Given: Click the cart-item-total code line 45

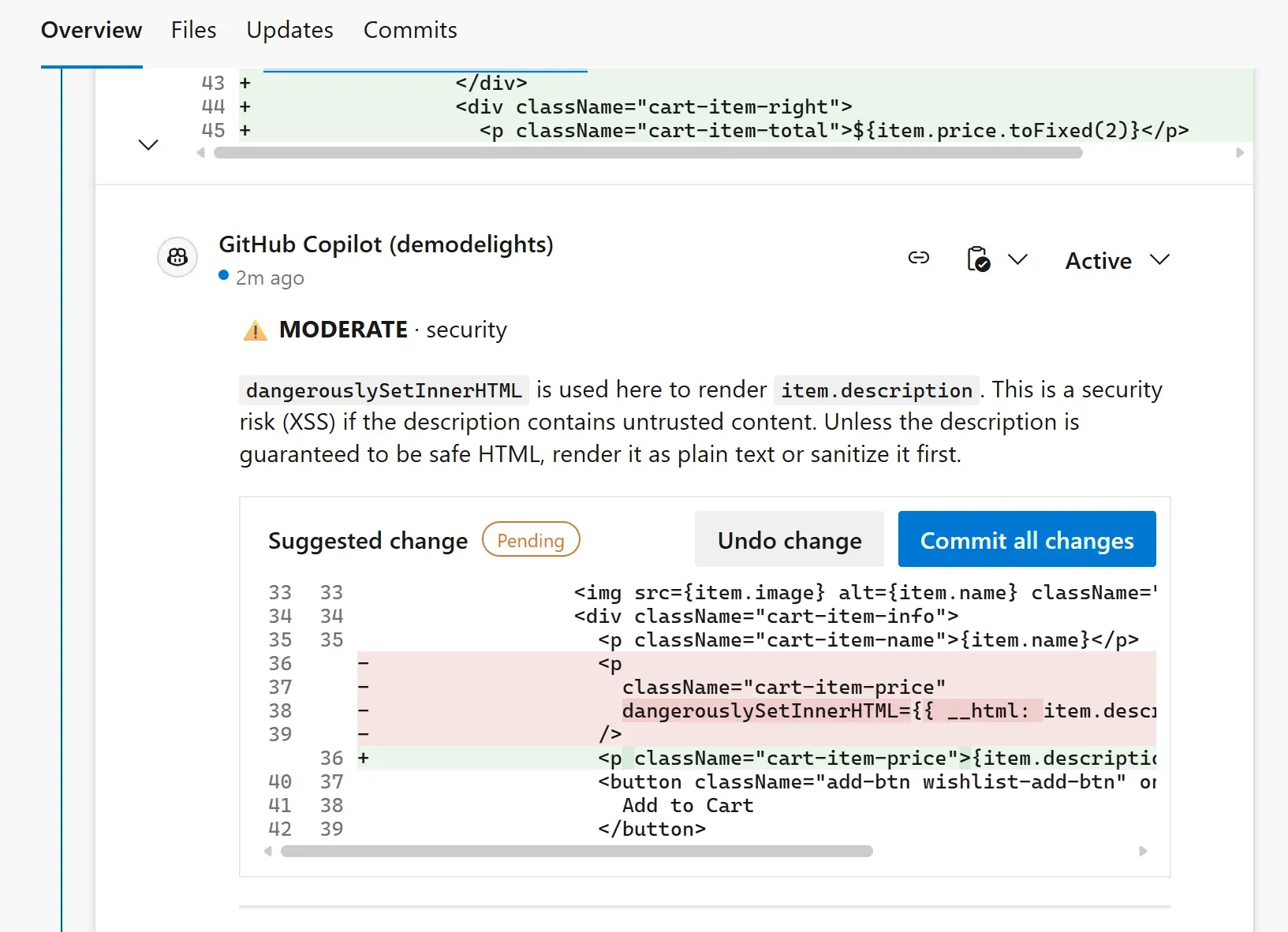Looking at the screenshot, I should 746,130.
